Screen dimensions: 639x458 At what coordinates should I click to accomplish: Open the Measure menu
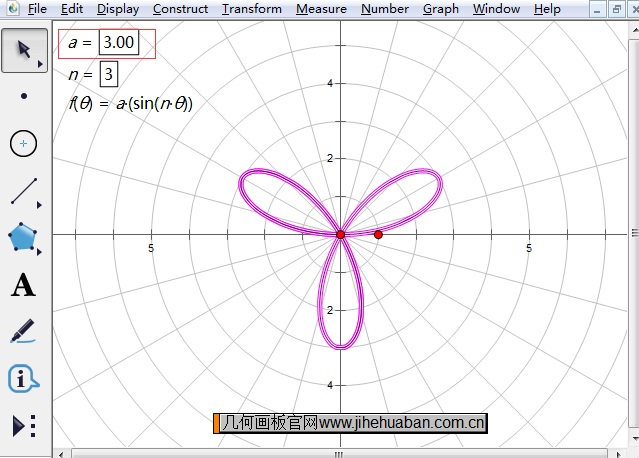(x=321, y=9)
